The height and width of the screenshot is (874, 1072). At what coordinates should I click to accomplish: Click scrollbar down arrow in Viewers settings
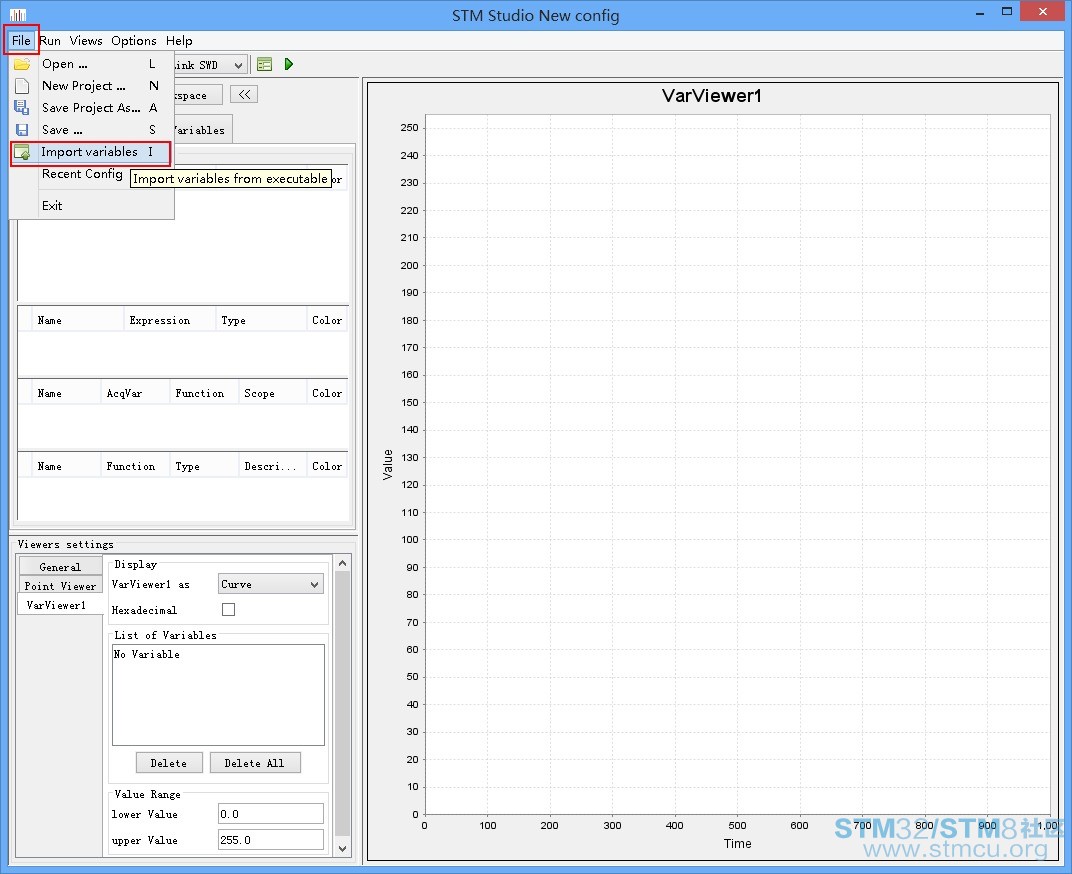(343, 849)
